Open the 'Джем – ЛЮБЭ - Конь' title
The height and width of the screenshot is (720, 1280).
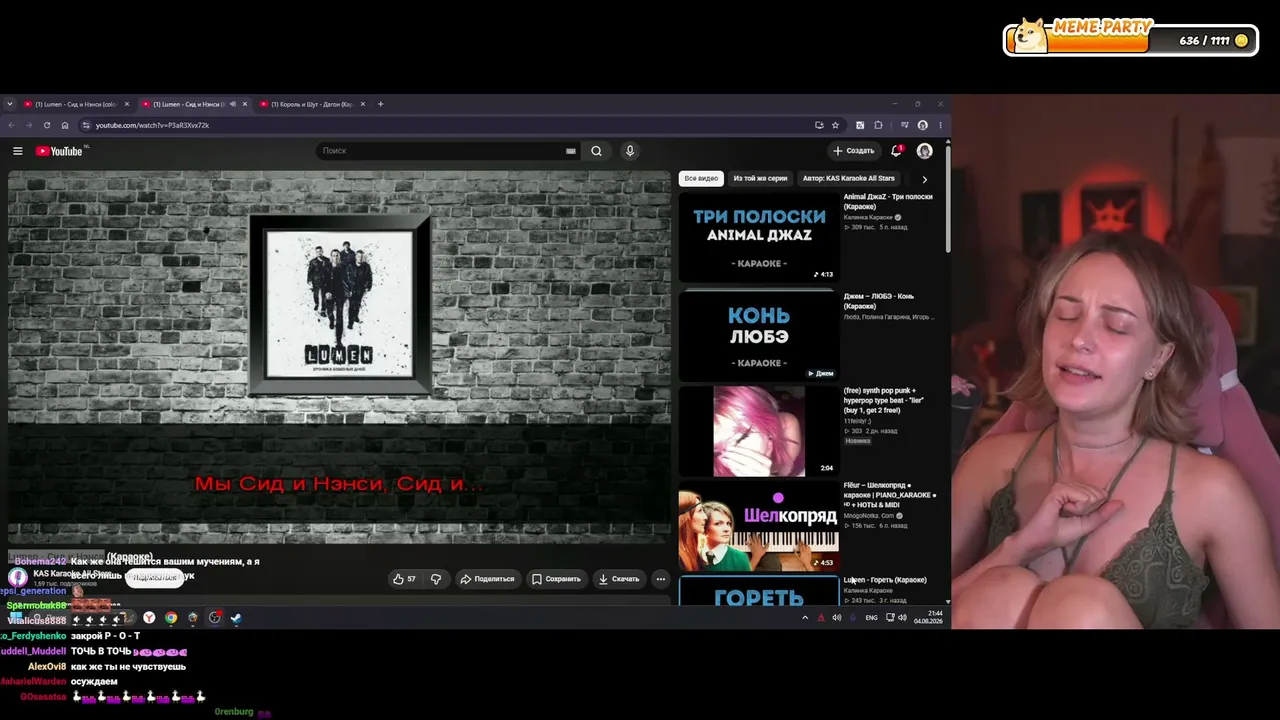coord(879,301)
